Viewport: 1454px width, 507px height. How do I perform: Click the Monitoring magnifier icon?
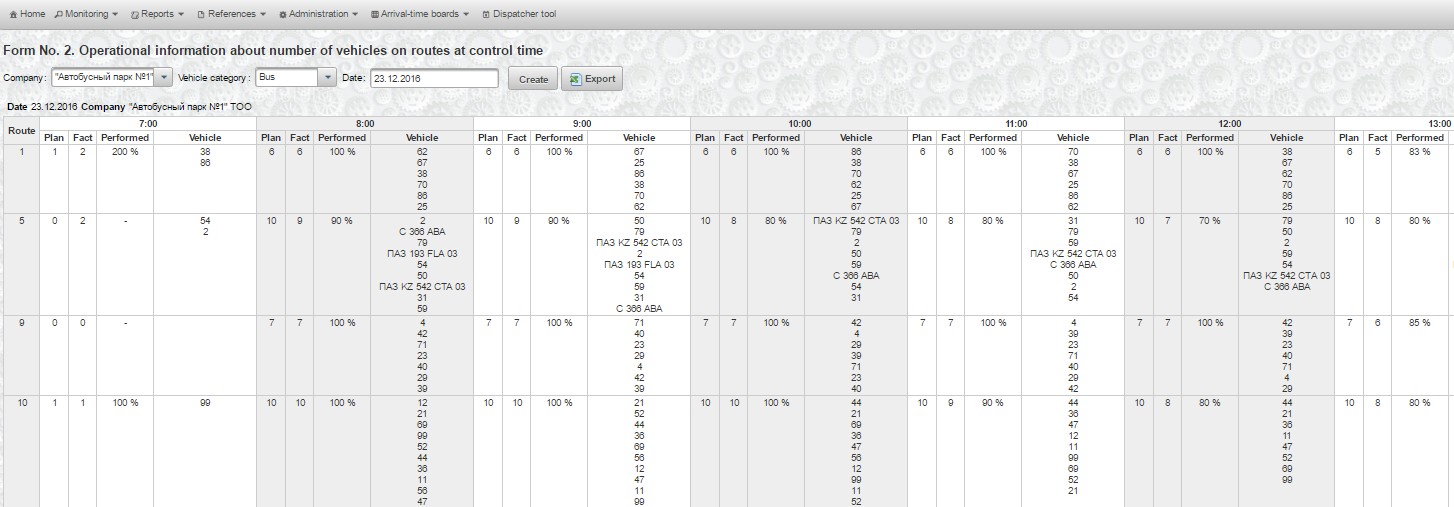click(58, 15)
